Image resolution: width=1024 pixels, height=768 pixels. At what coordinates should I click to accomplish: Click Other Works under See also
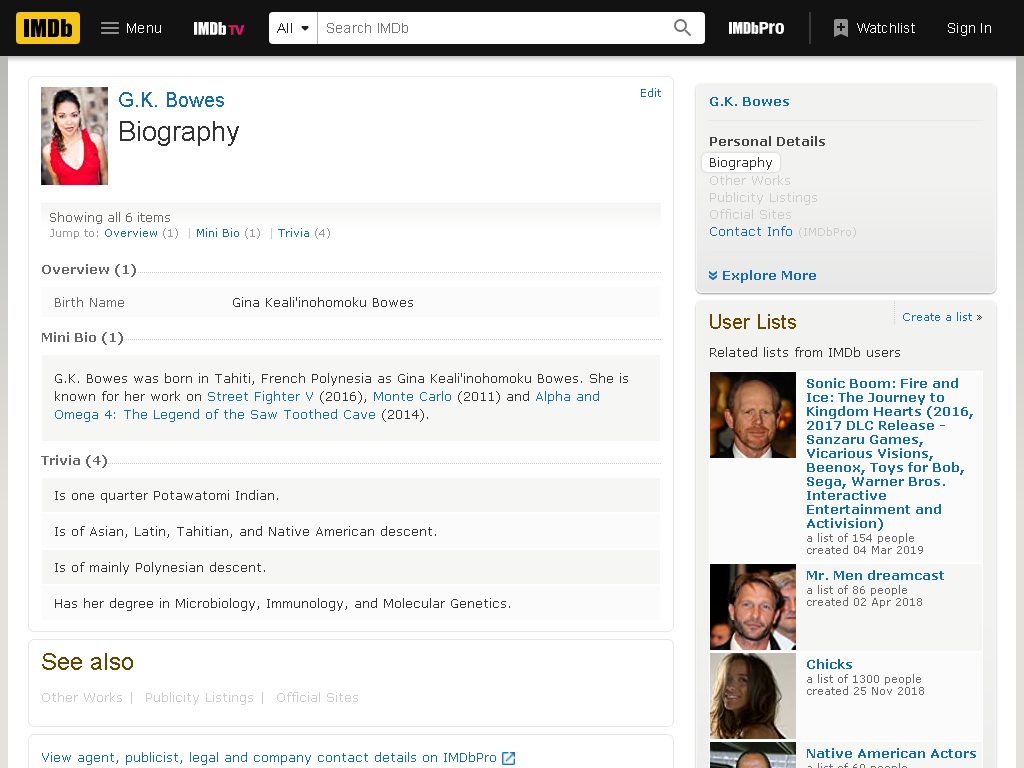click(x=82, y=697)
